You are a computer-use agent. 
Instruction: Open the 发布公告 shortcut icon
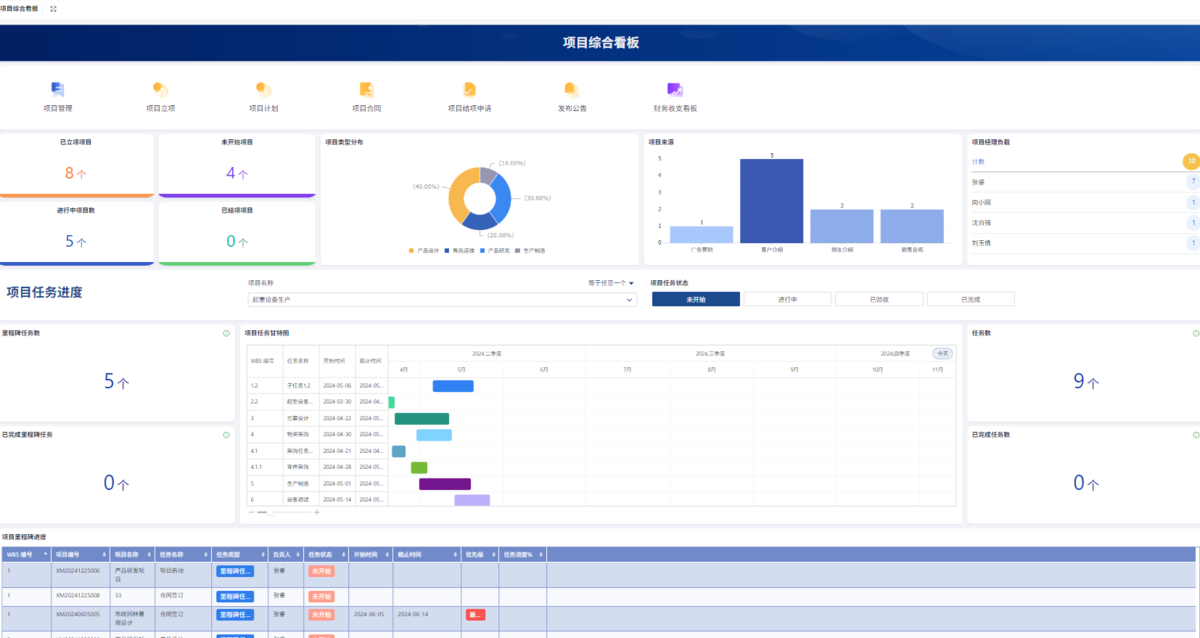pos(572,89)
